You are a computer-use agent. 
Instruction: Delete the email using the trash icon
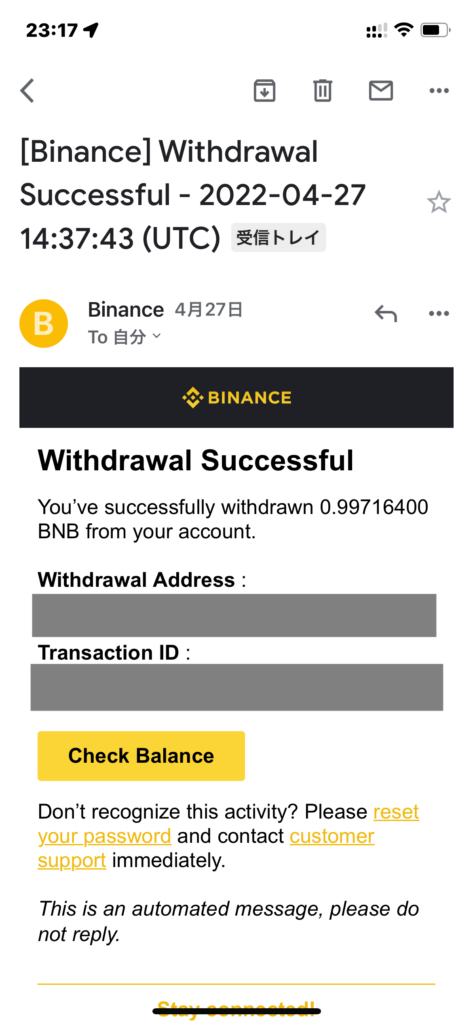323,91
